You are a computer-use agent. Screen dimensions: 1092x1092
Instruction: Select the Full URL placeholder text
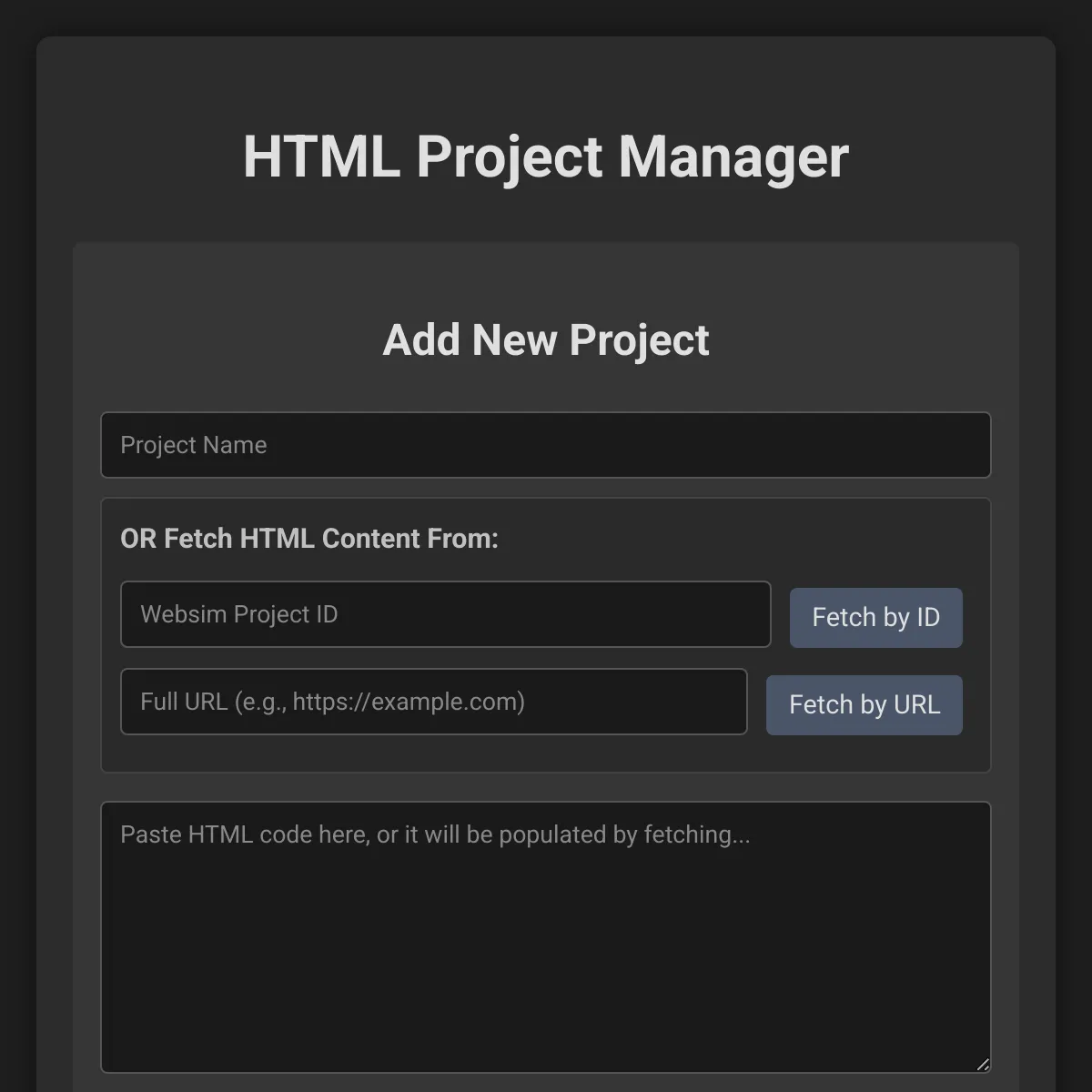332,702
